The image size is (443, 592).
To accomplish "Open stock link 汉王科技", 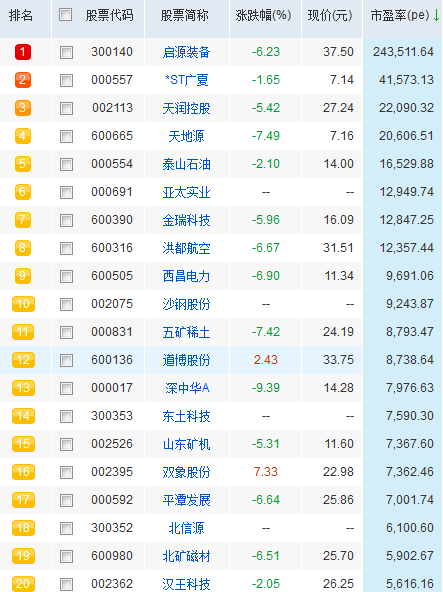I will [186, 584].
